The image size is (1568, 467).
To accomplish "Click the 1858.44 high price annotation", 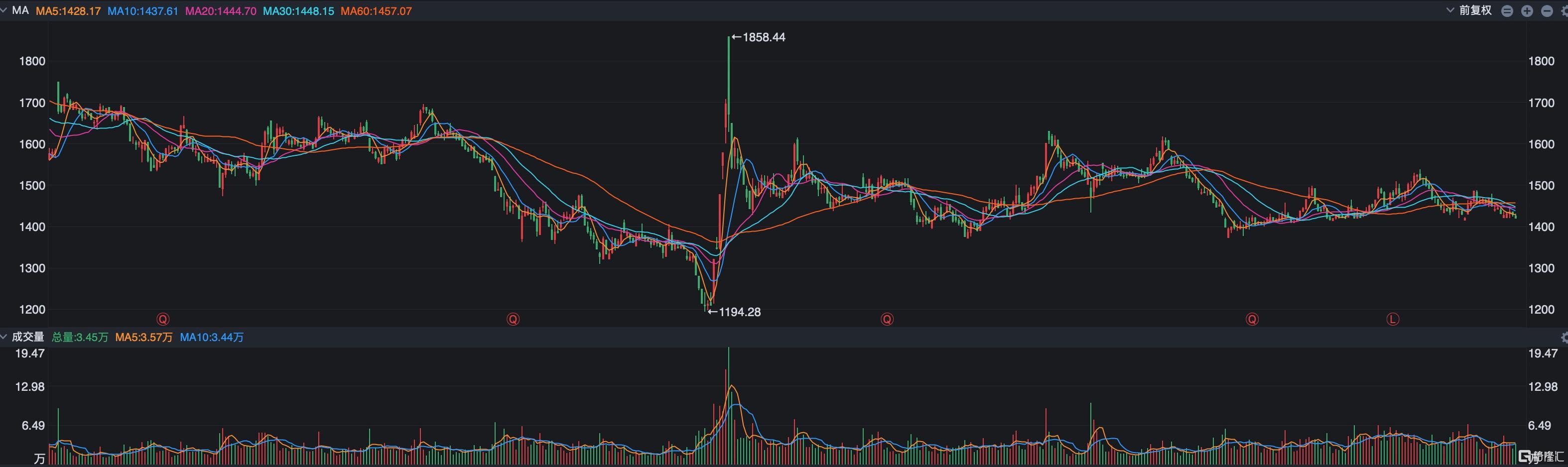I will [x=759, y=37].
